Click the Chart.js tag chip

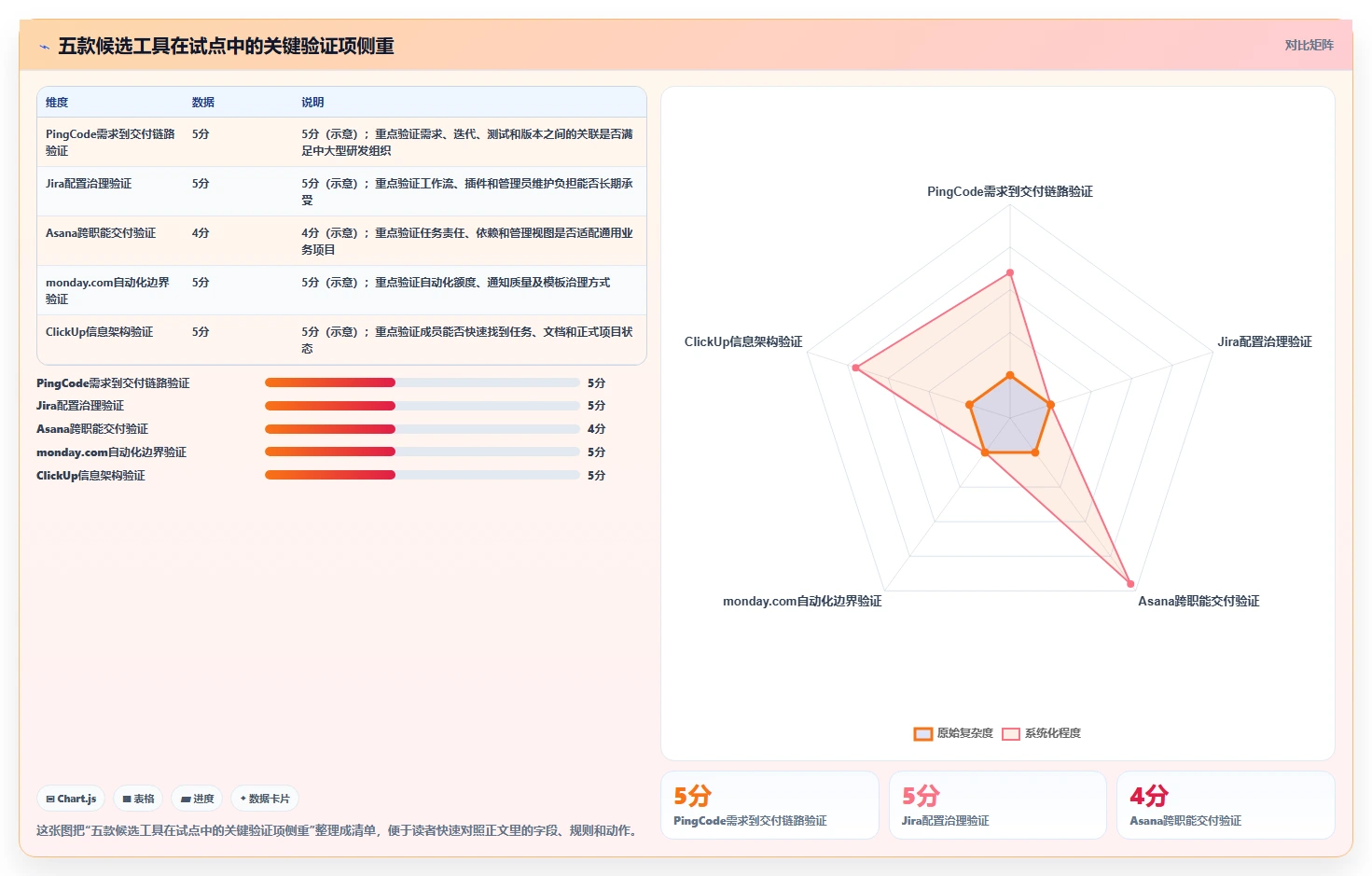[x=71, y=799]
